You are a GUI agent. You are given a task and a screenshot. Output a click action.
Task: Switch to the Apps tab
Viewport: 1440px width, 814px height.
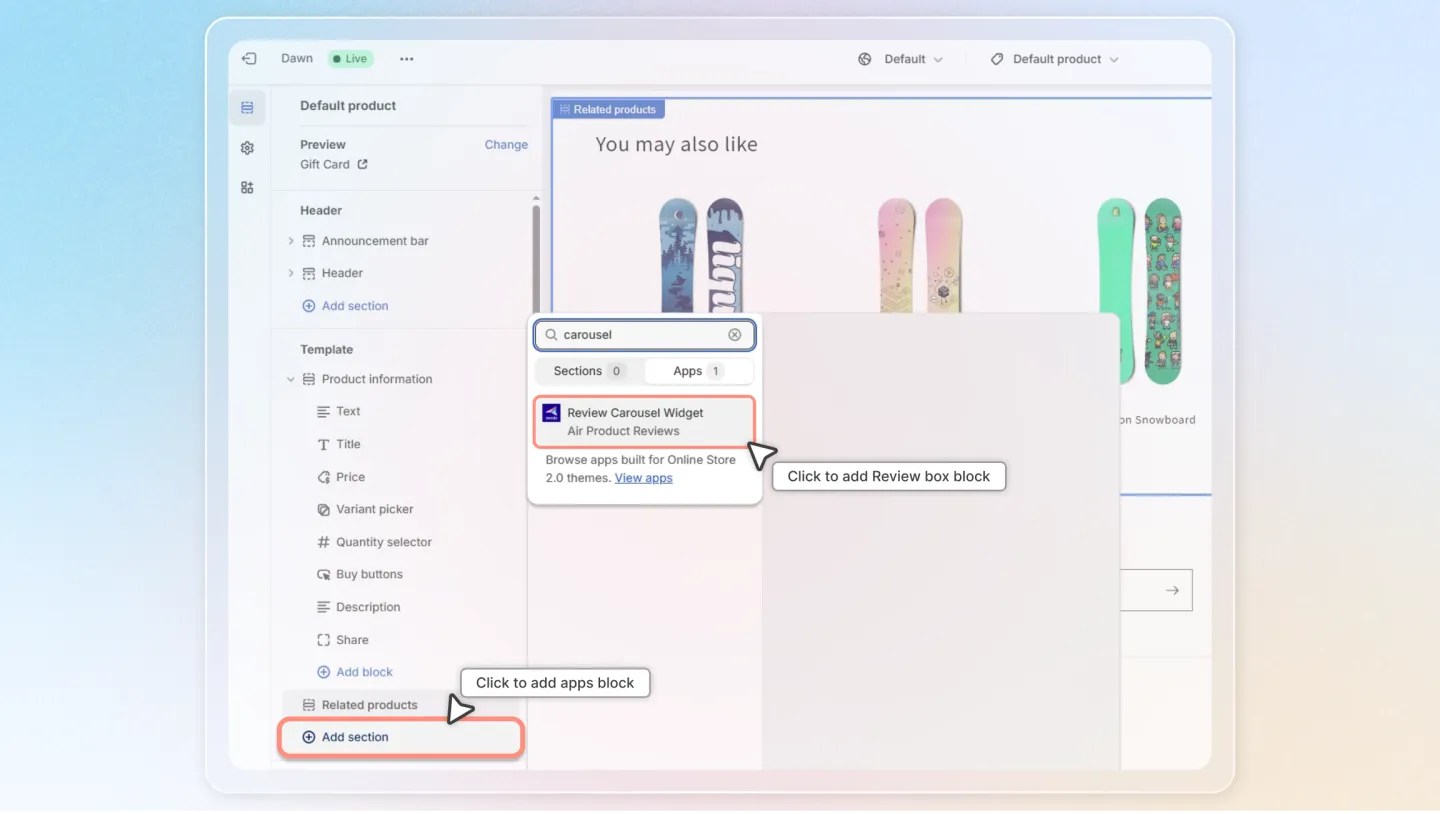pos(699,371)
